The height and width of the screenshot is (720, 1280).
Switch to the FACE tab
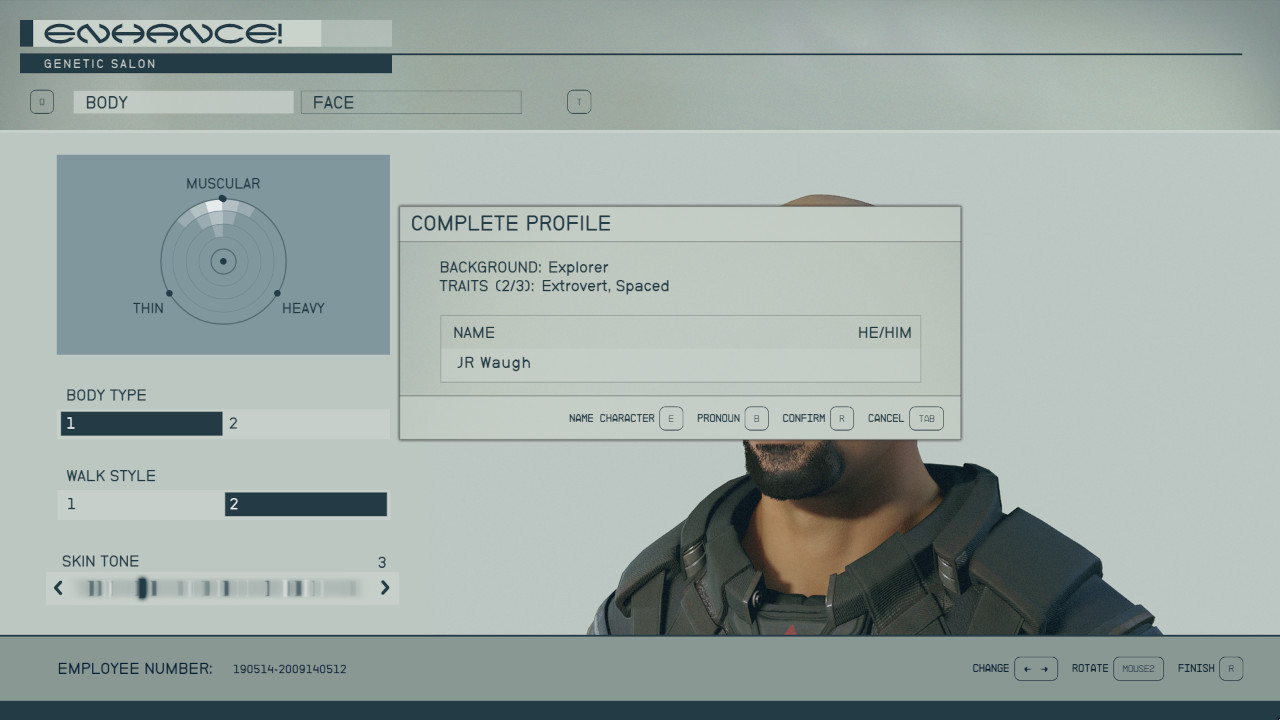[x=411, y=102]
